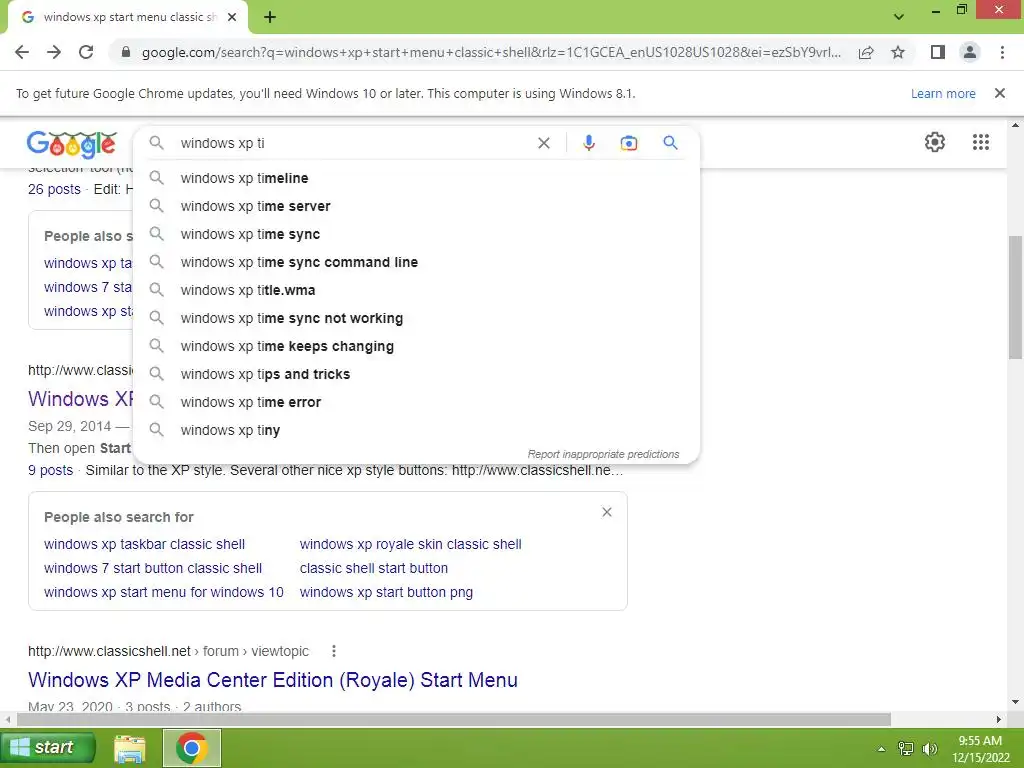1024x768 pixels.
Task: Reload the current page
Action: [x=86, y=52]
